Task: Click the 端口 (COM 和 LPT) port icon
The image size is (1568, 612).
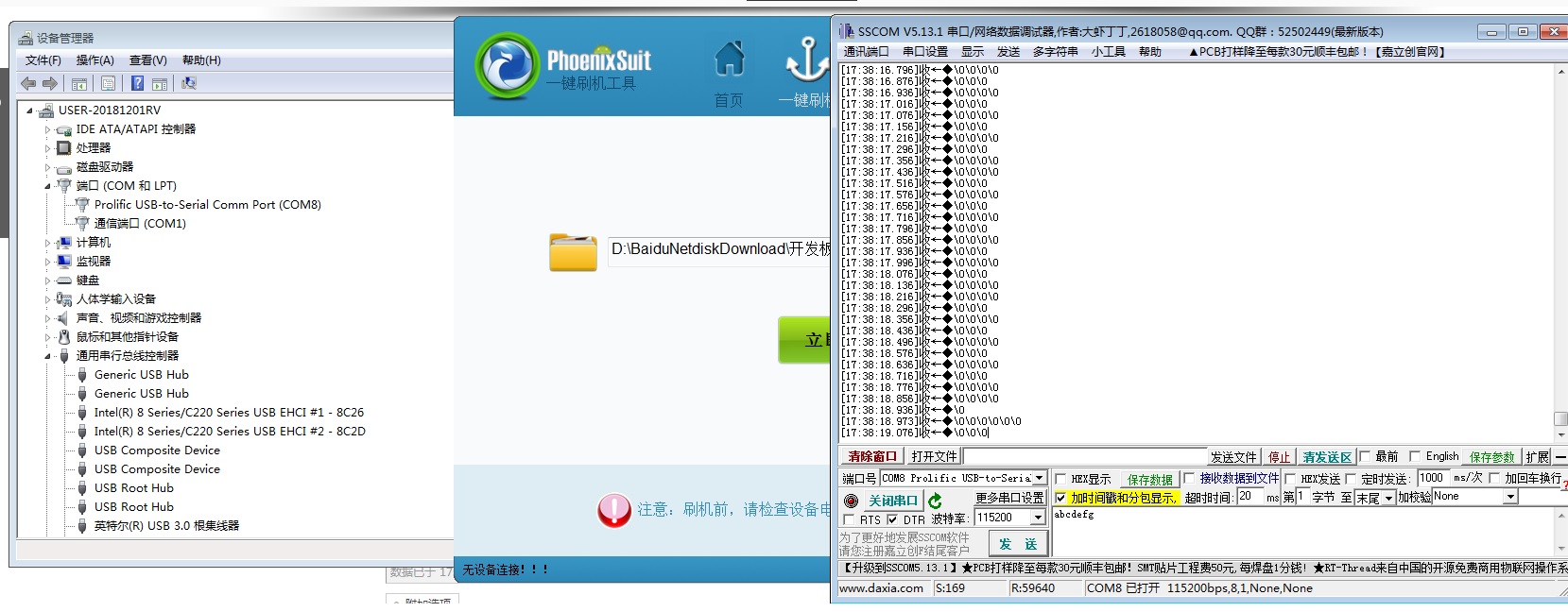Action: click(x=64, y=186)
